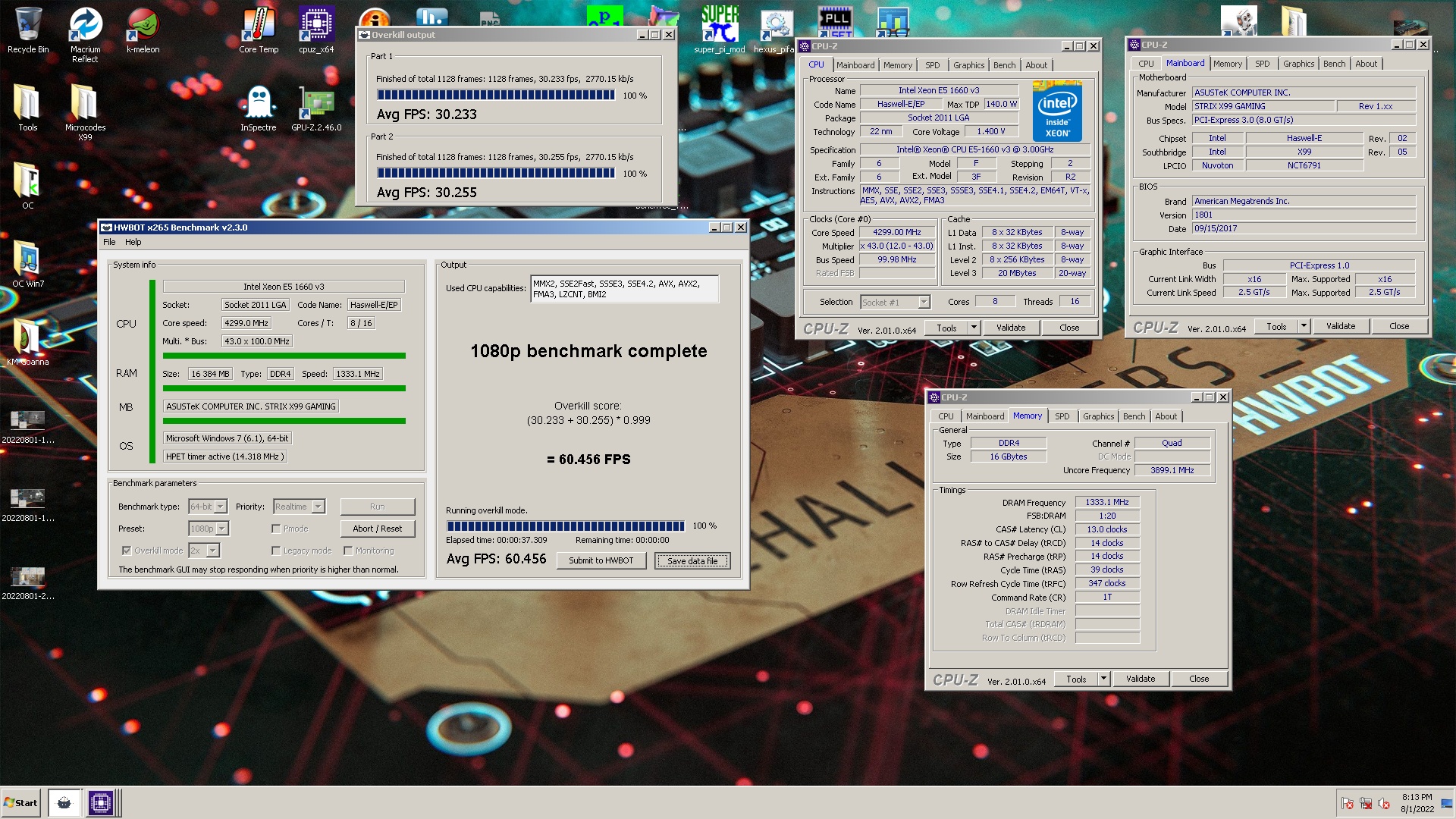1456x819 pixels.
Task: Expand the Tools arrow in the Mainboard CPU-Z window
Action: [1304, 326]
